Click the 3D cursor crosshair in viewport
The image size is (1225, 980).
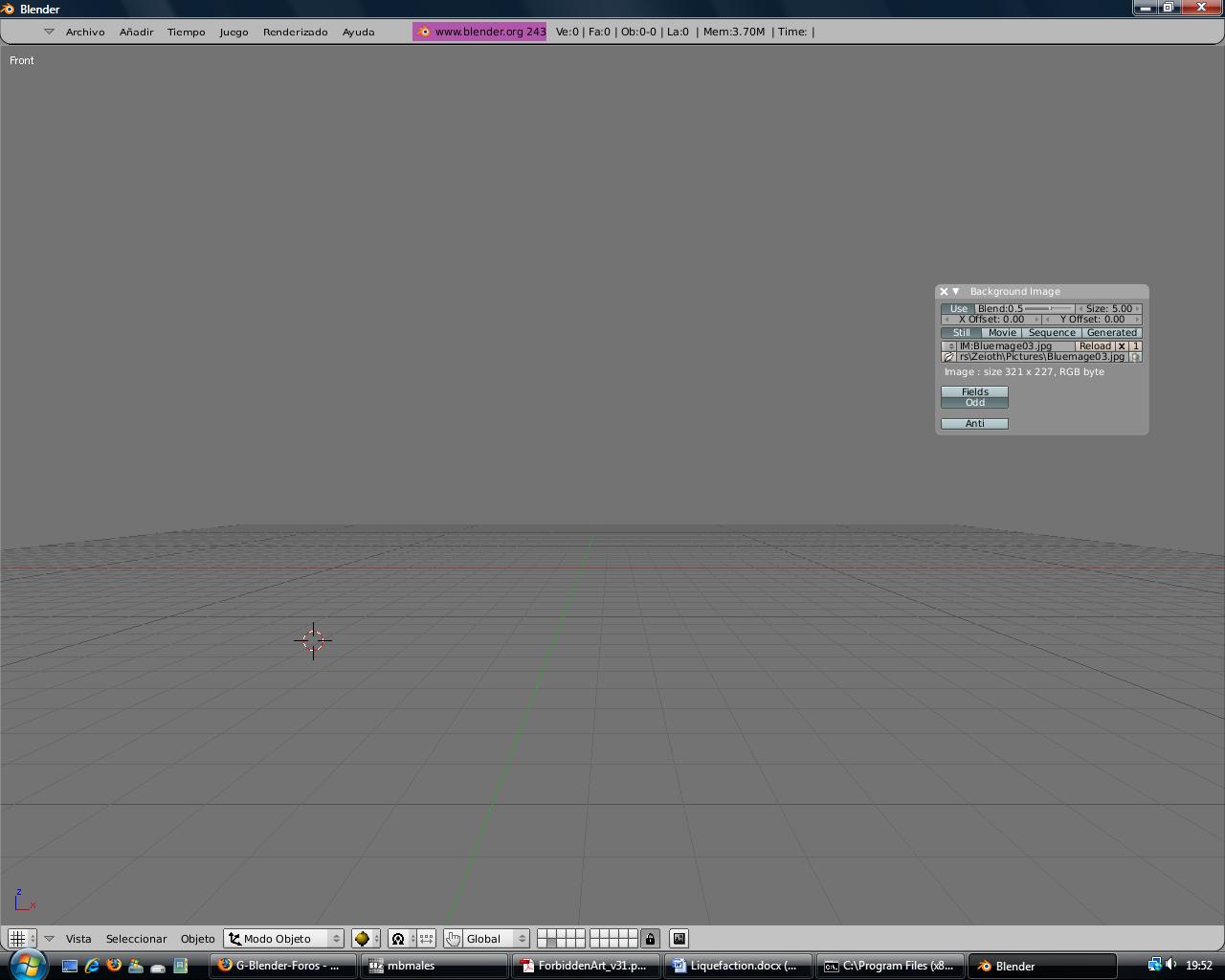(x=313, y=640)
